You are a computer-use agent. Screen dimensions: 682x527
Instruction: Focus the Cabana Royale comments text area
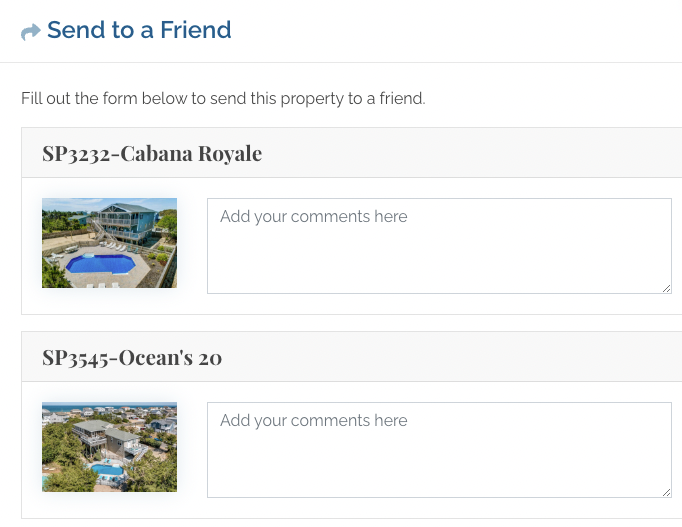click(439, 246)
